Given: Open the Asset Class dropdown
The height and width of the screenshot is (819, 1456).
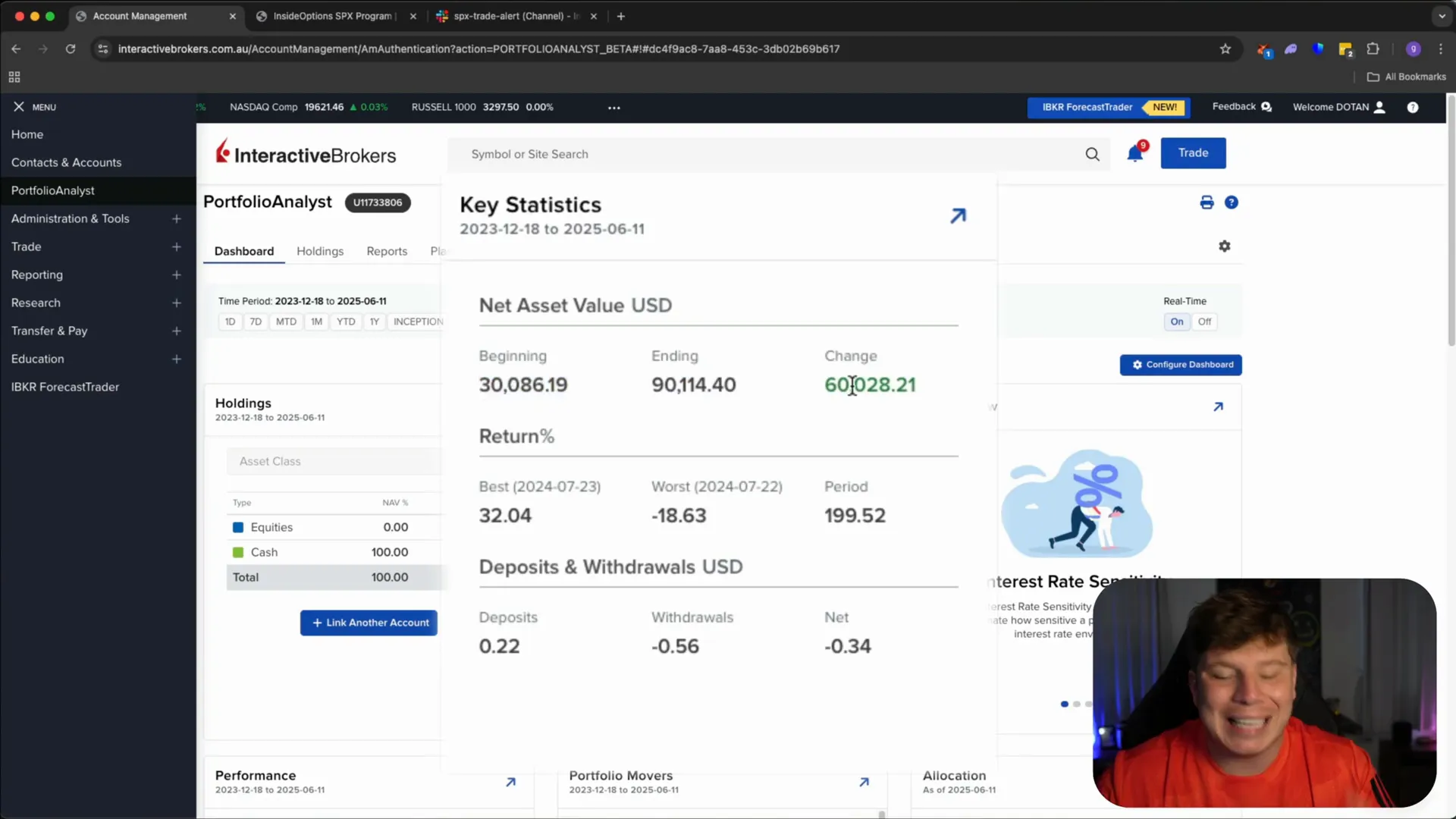Looking at the screenshot, I should (334, 461).
